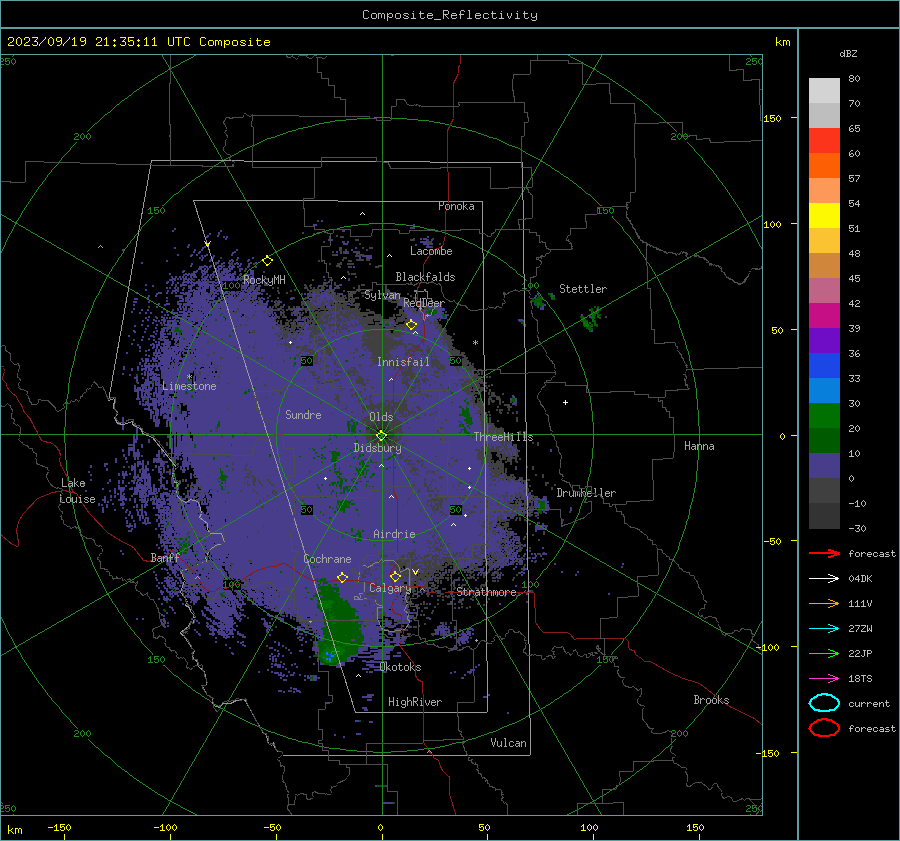
Task: Select the magenta 42 dBZ color swatch
Action: click(x=824, y=315)
